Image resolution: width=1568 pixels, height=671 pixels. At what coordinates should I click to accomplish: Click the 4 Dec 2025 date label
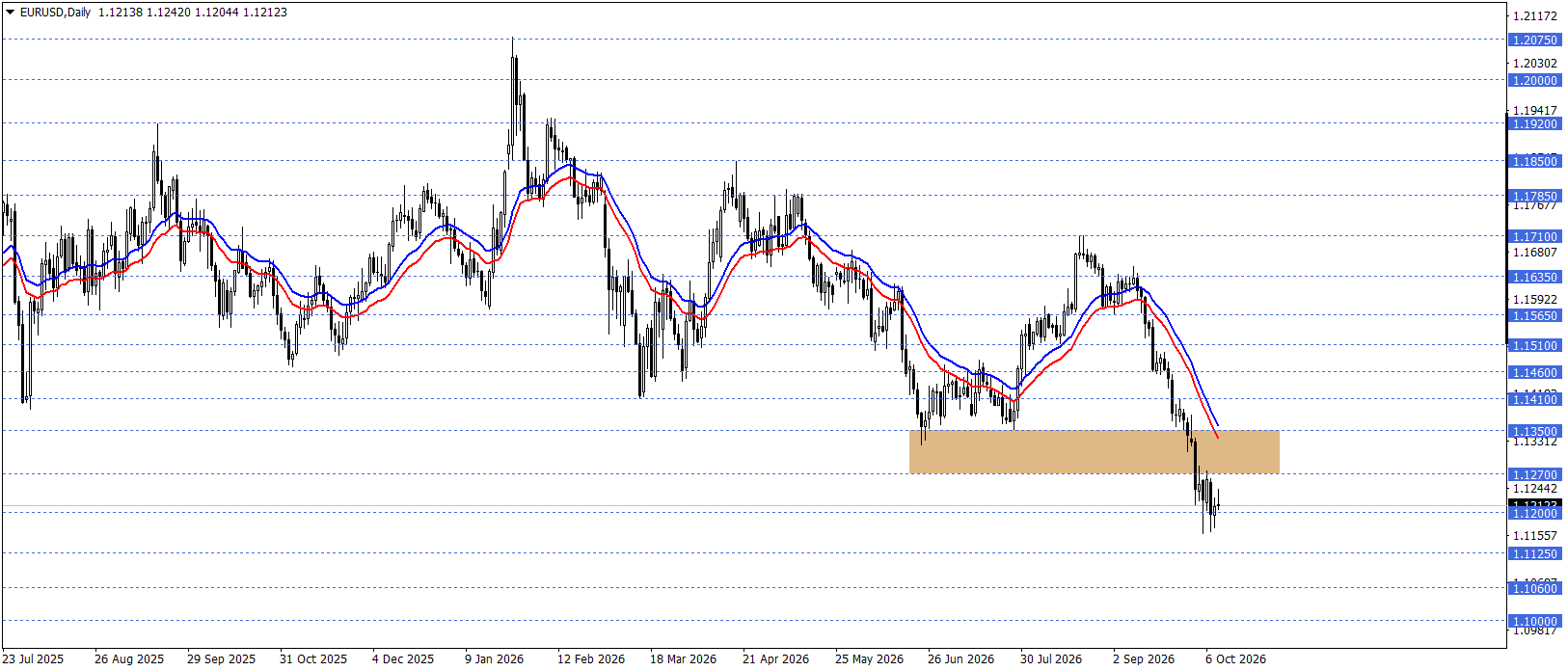(403, 659)
